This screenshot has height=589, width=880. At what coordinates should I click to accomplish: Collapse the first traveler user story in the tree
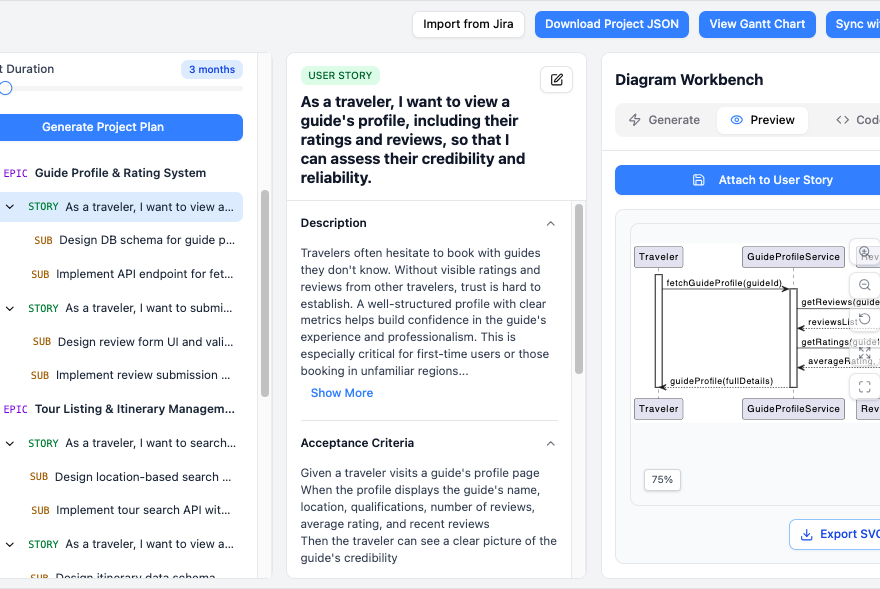click(9, 206)
